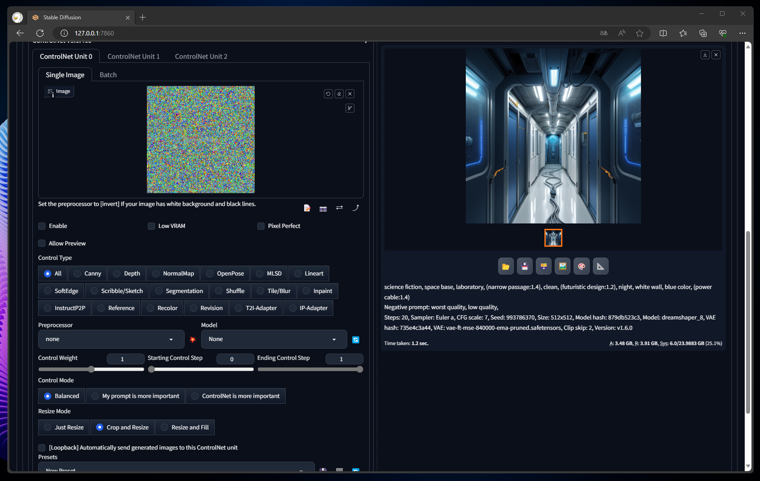This screenshot has height=481, width=760.
Task: Select the Single Image tab
Action: tap(65, 75)
